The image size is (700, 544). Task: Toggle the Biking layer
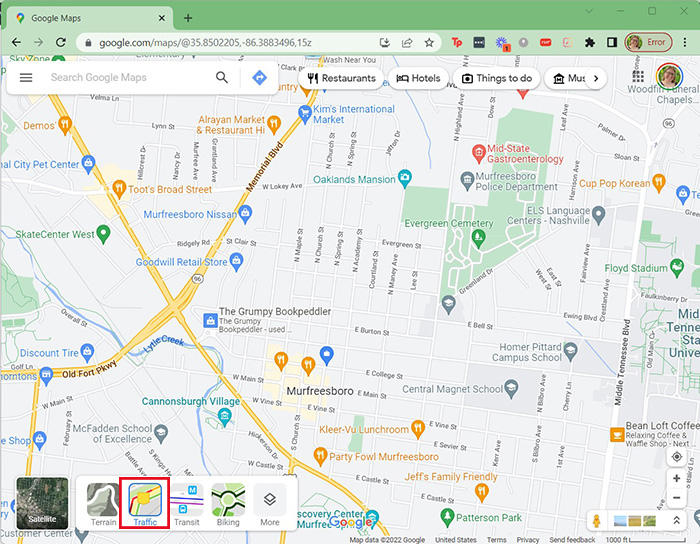pyautogui.click(x=228, y=505)
